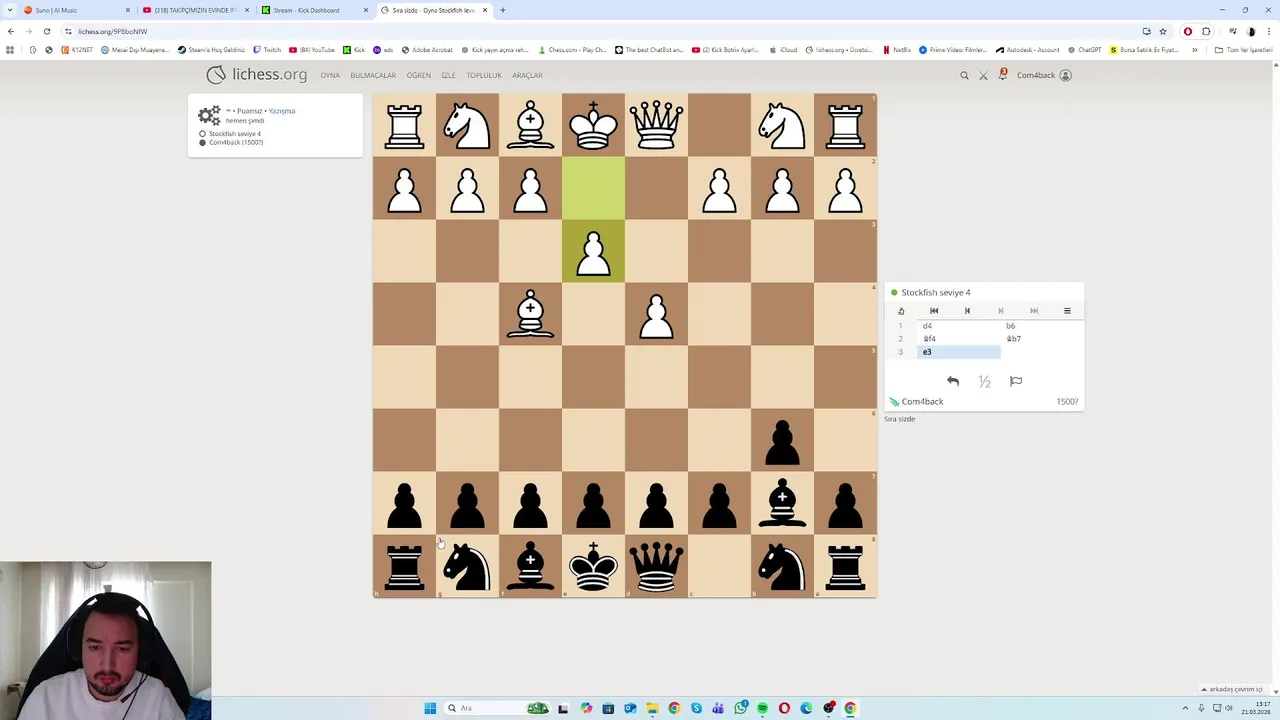Viewport: 1280px width, 720px height.
Task: Open the TOPLULUK menu
Action: click(x=484, y=75)
